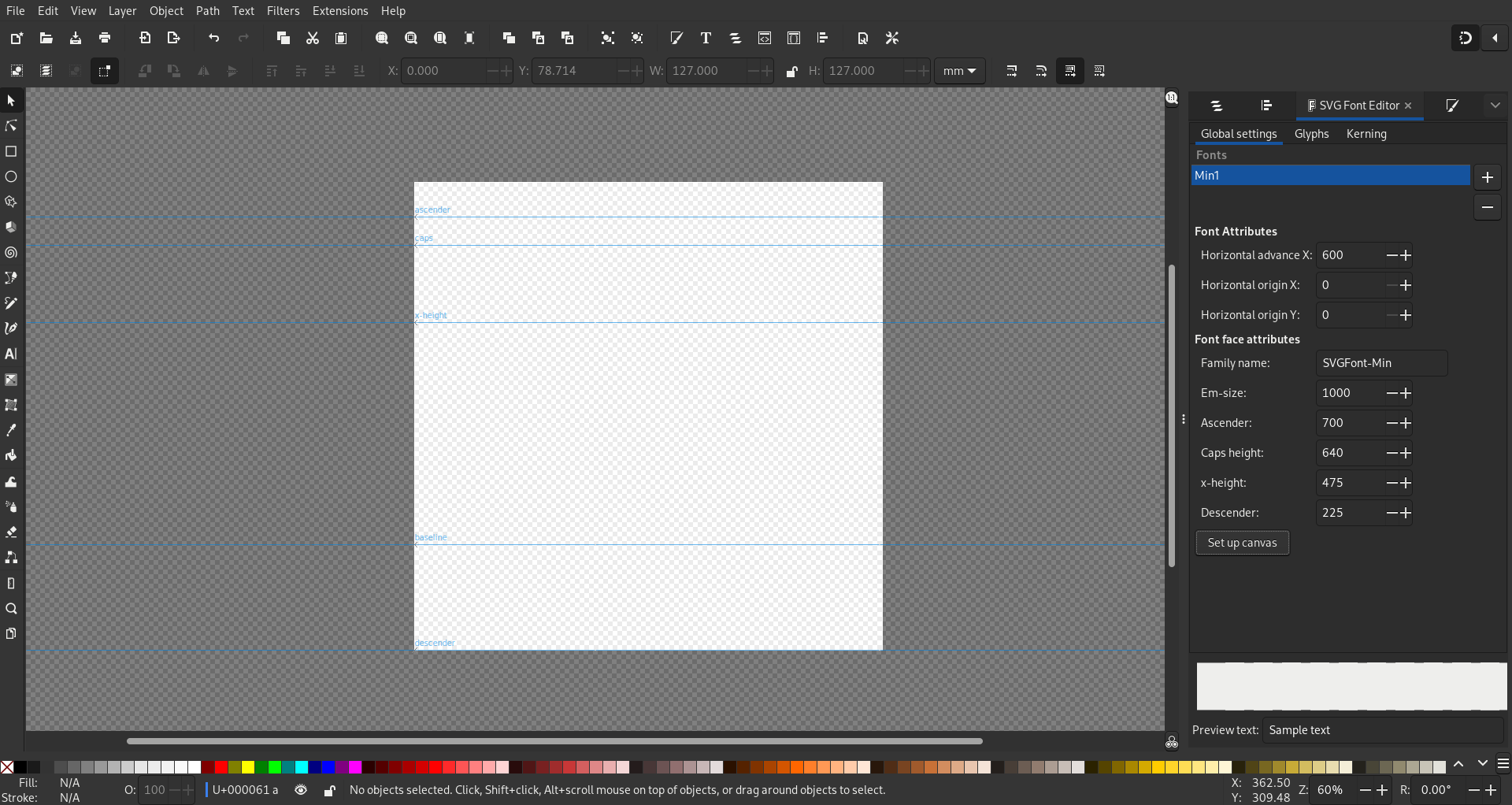Pick the Gradient tool
The image size is (1512, 805).
pyautogui.click(x=11, y=380)
